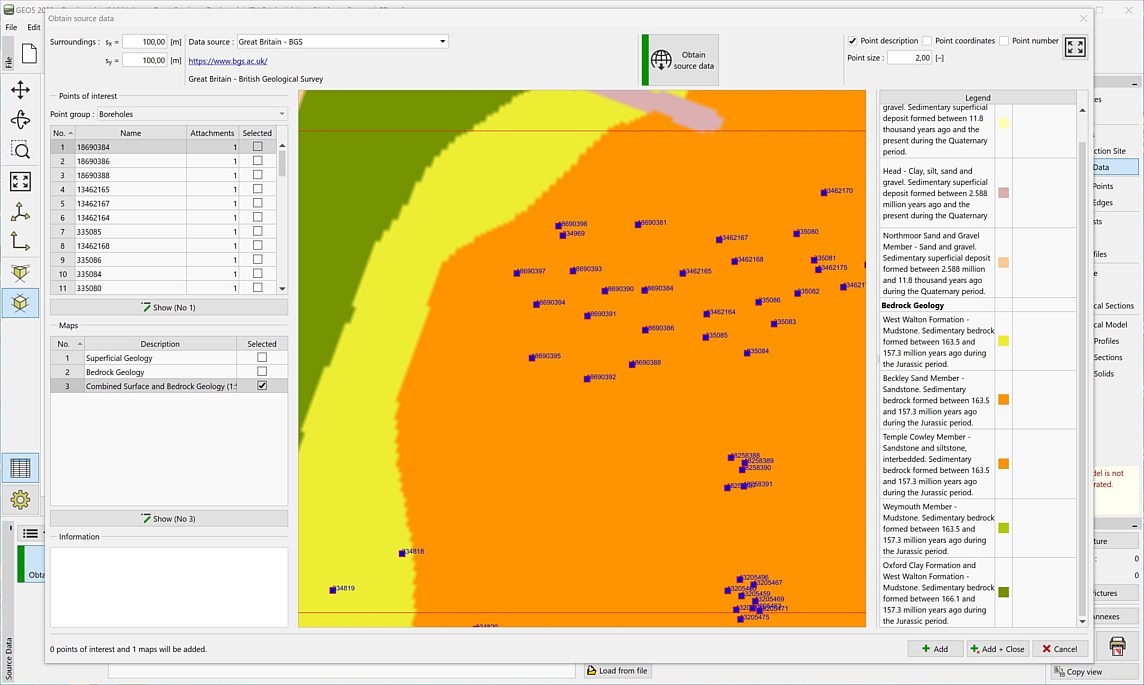Select the pan/move view tool
Viewport: 1144px width, 685px height.
click(20, 90)
